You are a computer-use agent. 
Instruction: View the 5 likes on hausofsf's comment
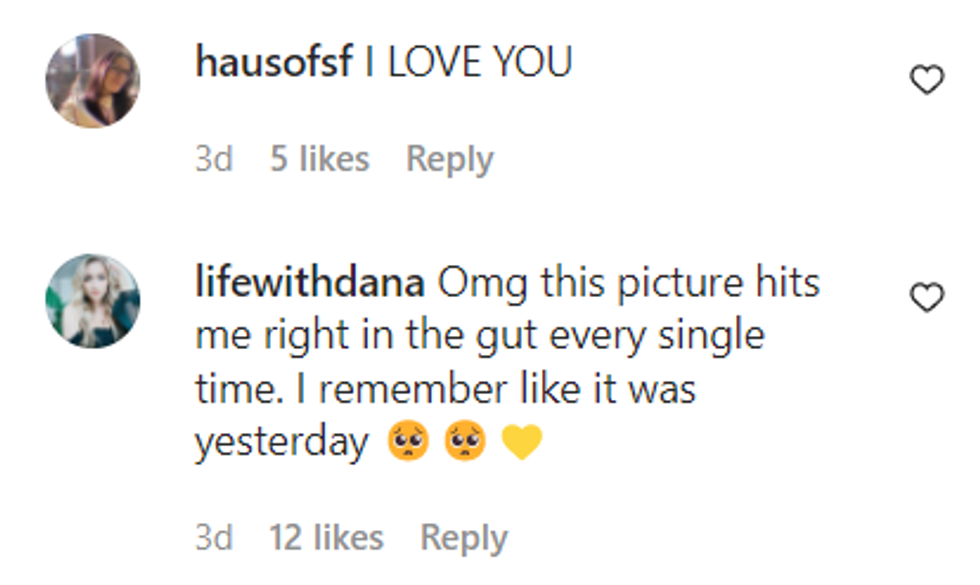coord(319,159)
